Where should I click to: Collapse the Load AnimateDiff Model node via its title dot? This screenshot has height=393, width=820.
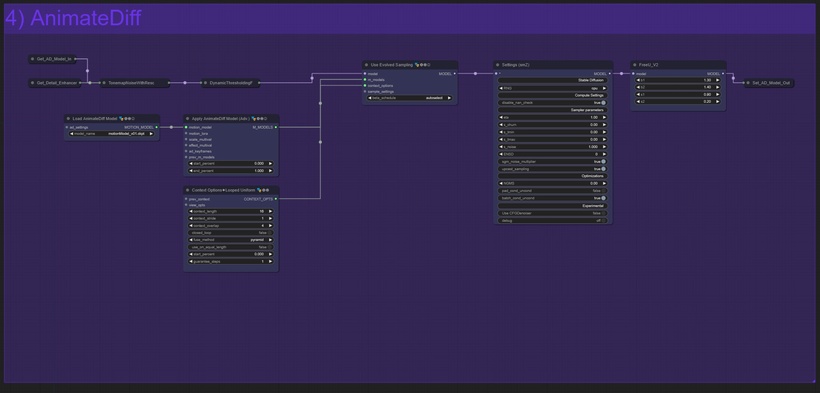pyautogui.click(x=68, y=119)
